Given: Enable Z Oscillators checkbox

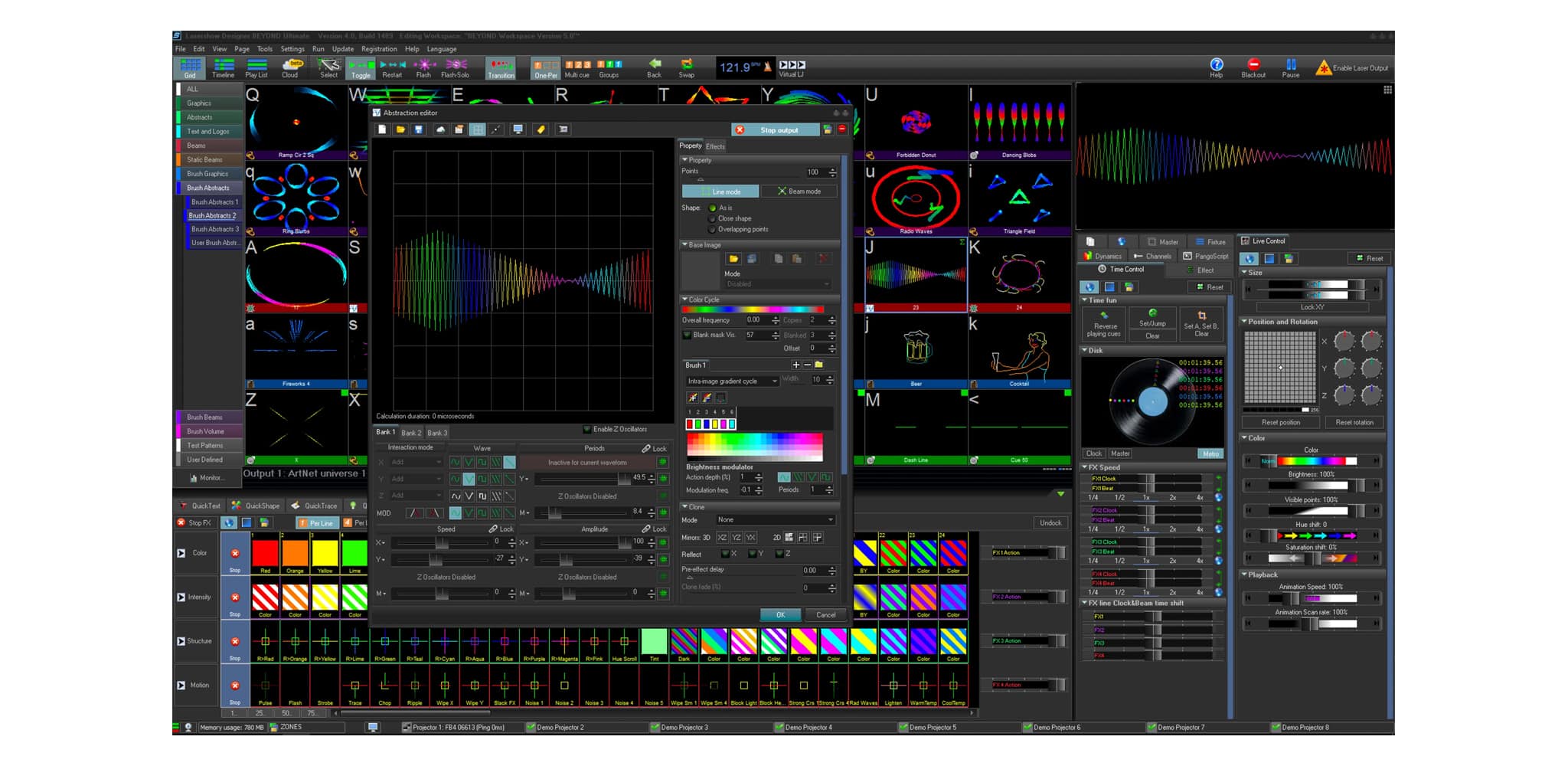Looking at the screenshot, I should coord(587,430).
